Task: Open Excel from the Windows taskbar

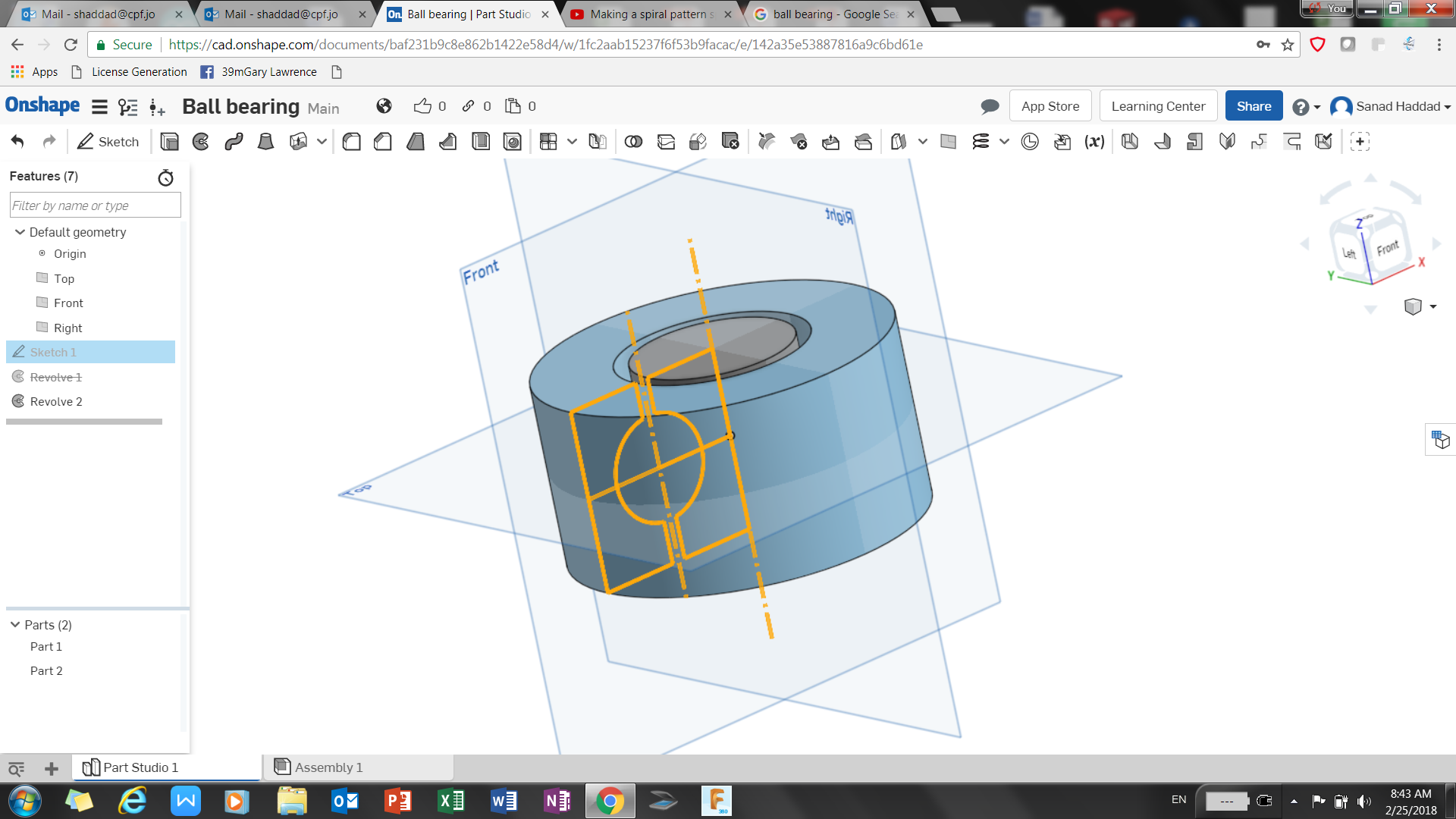Action: 451,801
